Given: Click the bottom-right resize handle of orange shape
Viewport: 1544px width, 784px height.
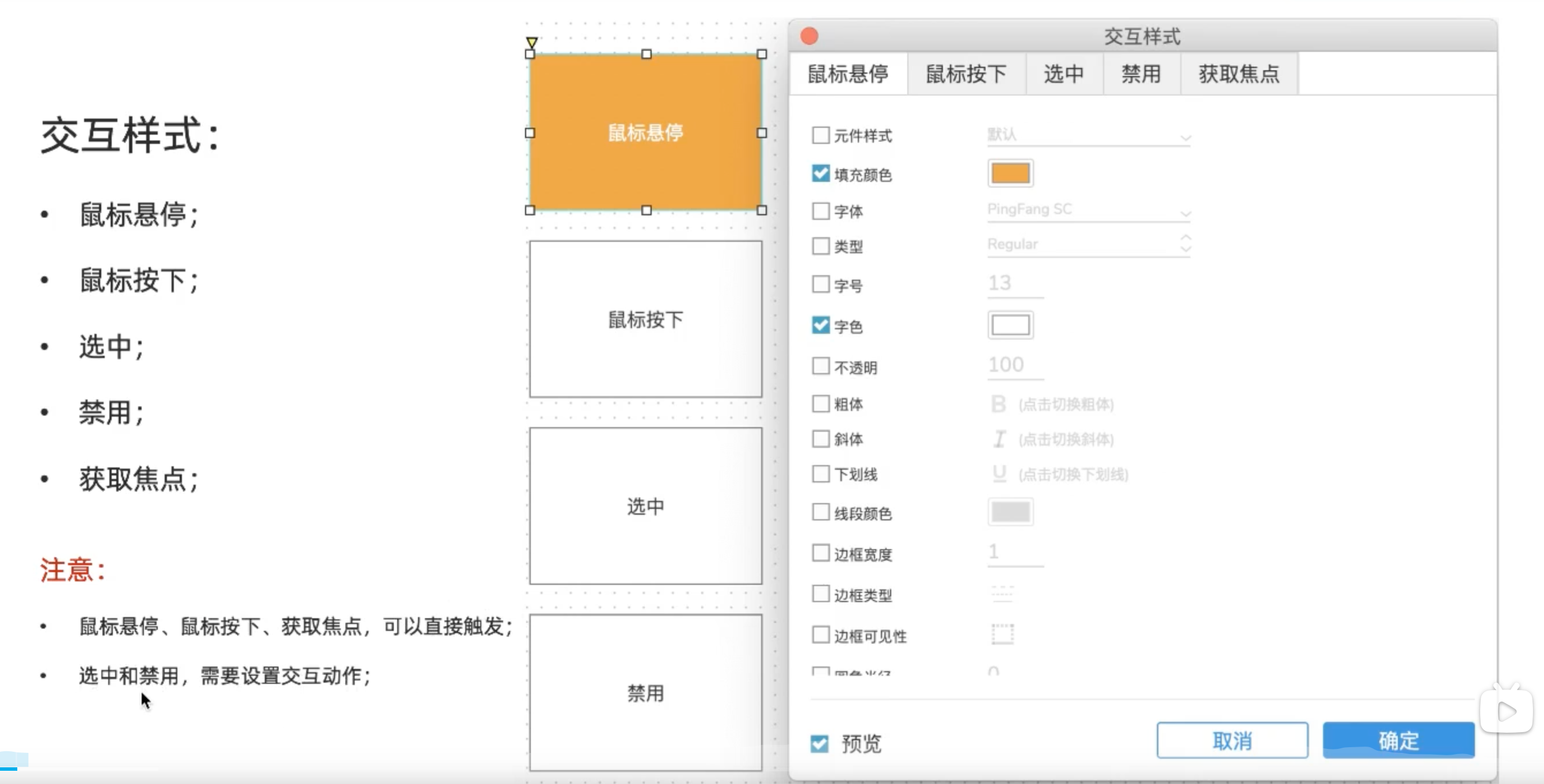Looking at the screenshot, I should 762,210.
